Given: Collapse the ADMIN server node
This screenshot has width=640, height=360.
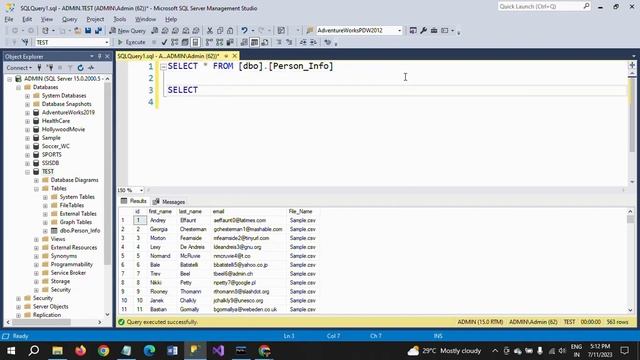Looking at the screenshot, I should [x=10, y=79].
